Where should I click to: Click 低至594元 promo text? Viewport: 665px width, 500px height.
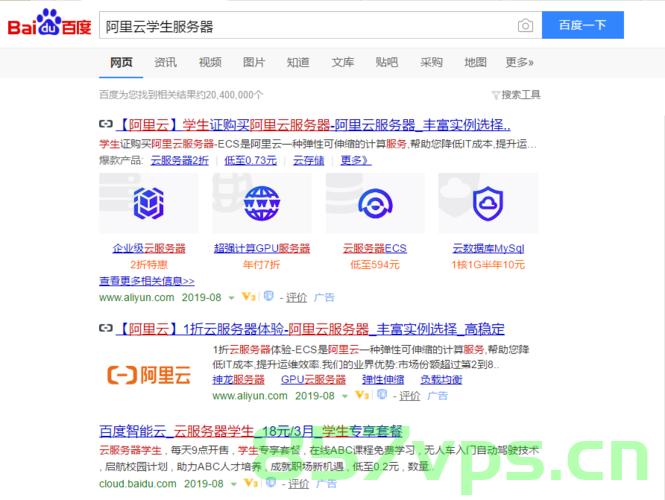pos(375,265)
